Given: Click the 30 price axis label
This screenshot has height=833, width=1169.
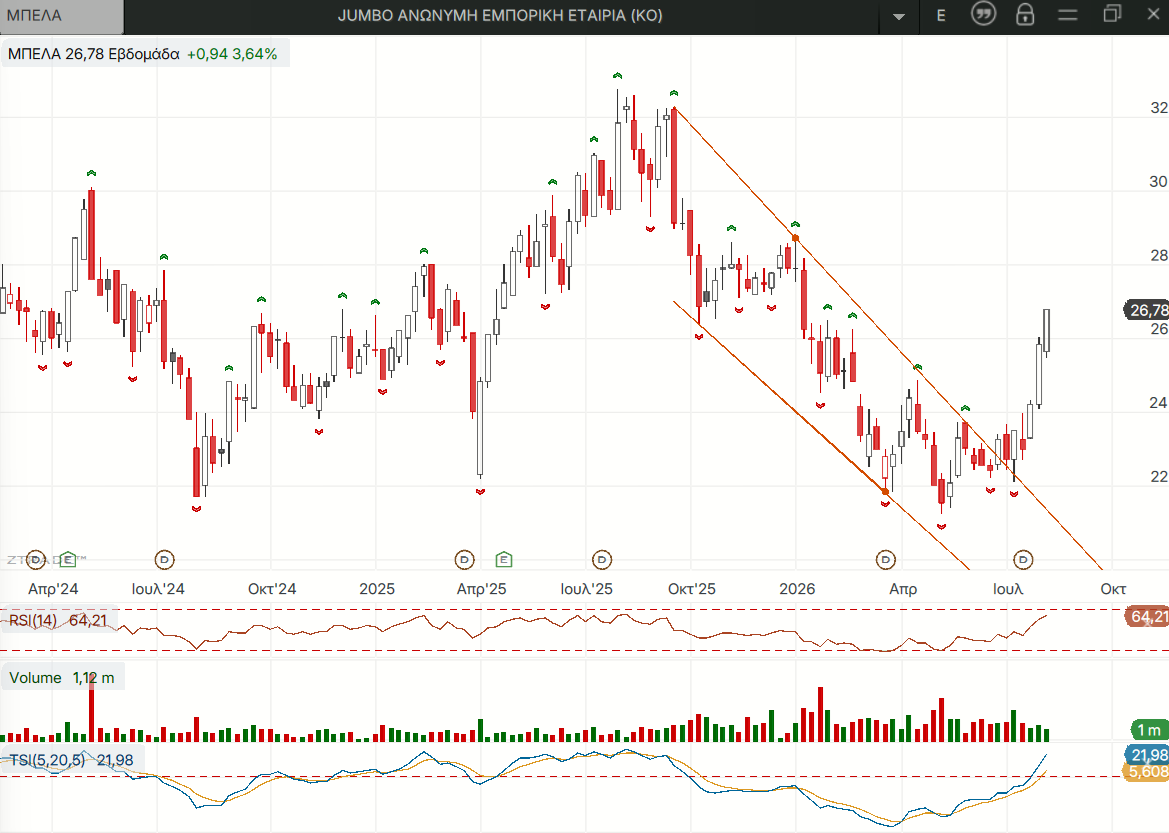Looking at the screenshot, I should pyautogui.click(x=1159, y=182).
